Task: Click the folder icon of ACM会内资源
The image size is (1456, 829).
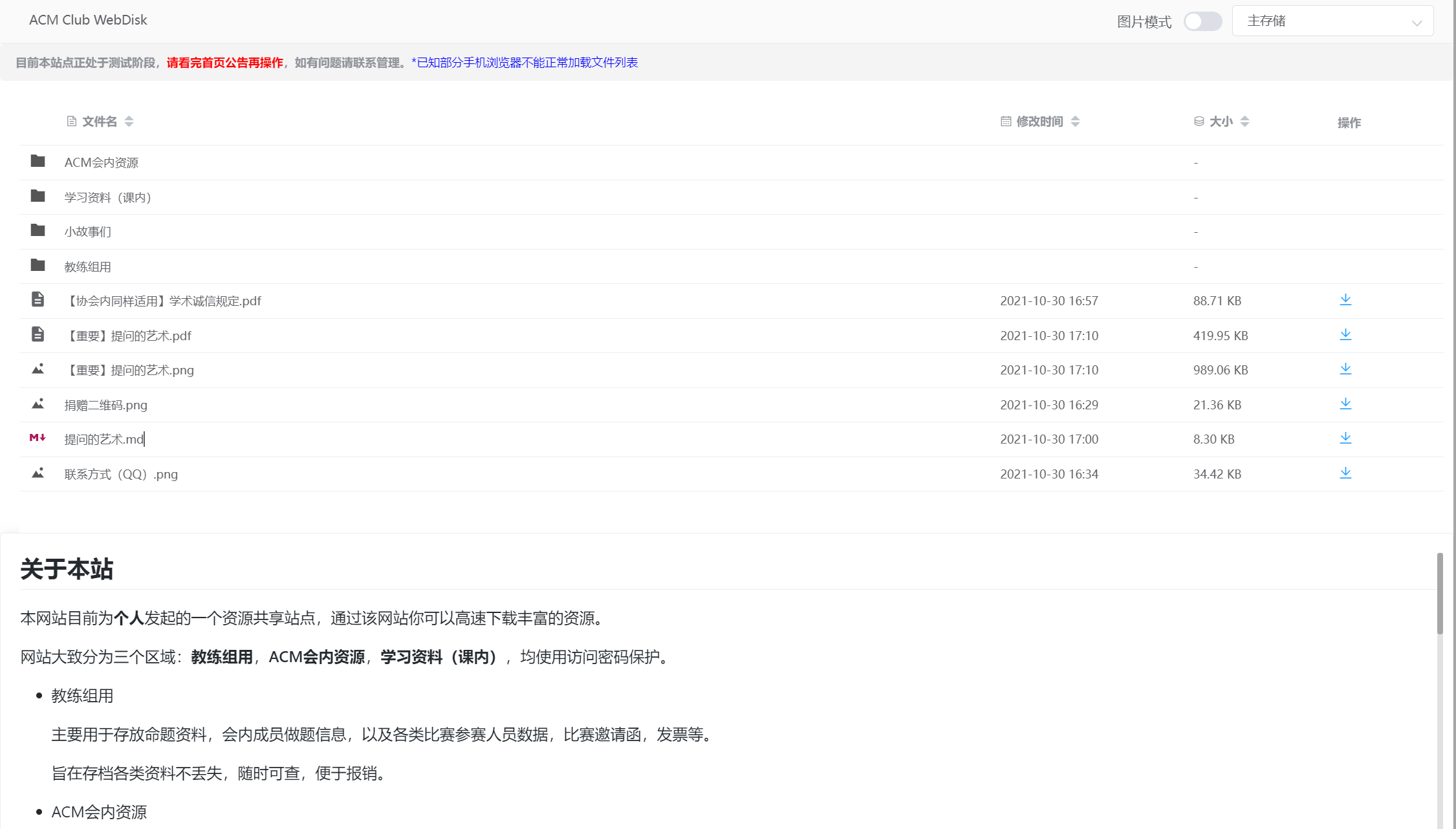Action: (x=38, y=161)
